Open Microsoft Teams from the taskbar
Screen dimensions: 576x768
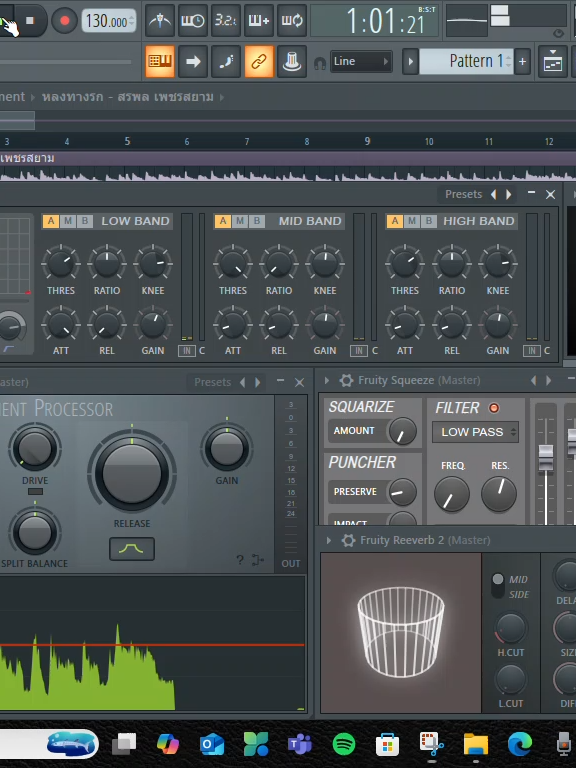[300, 744]
